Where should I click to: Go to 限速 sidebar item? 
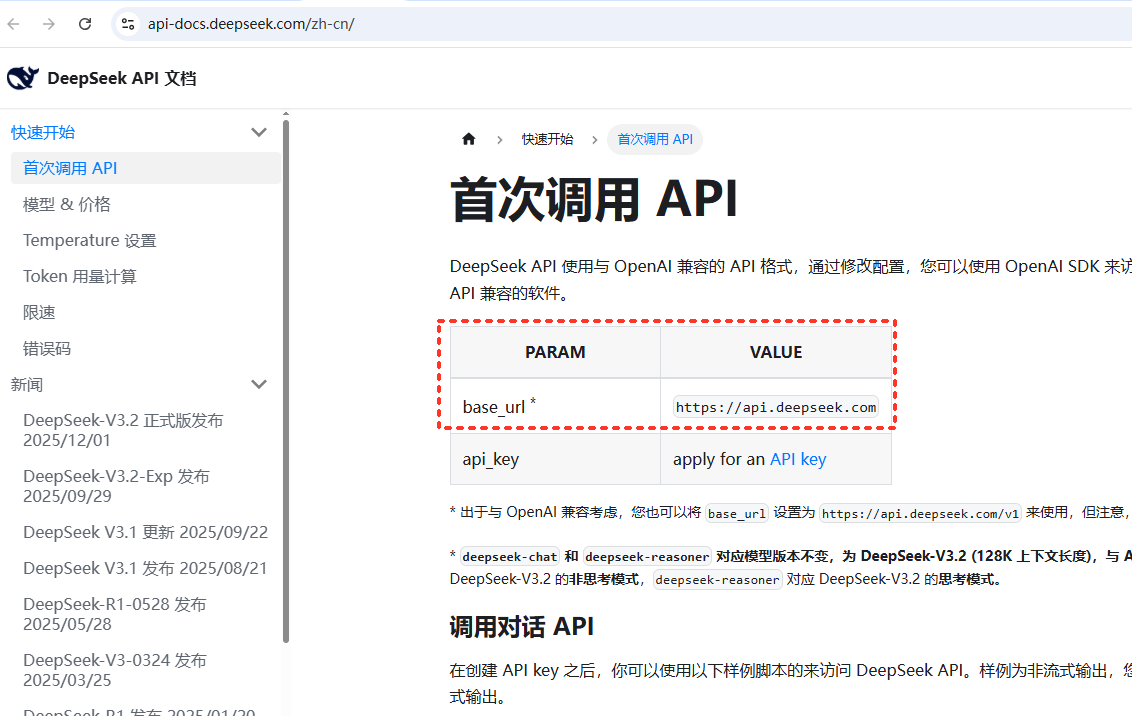click(x=39, y=312)
